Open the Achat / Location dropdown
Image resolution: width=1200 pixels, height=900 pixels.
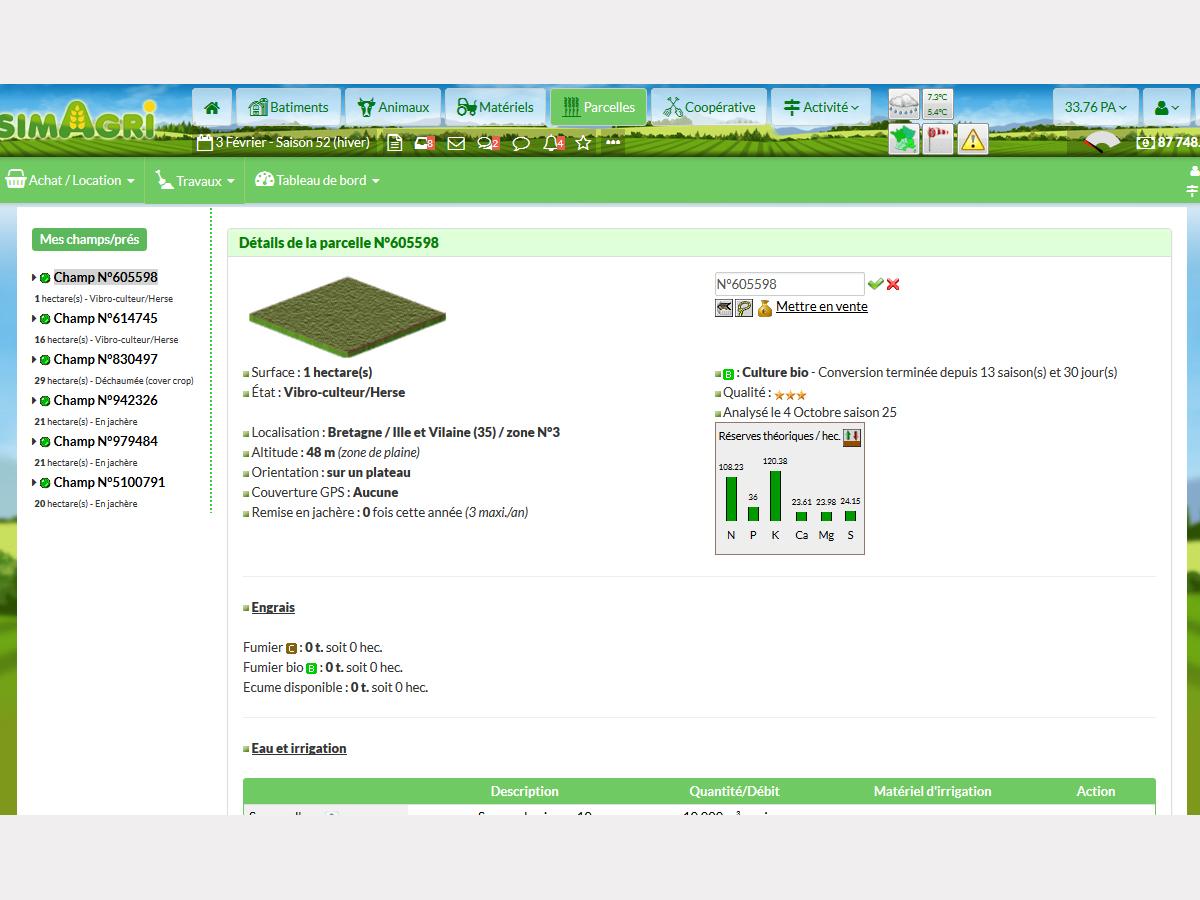tap(71, 181)
